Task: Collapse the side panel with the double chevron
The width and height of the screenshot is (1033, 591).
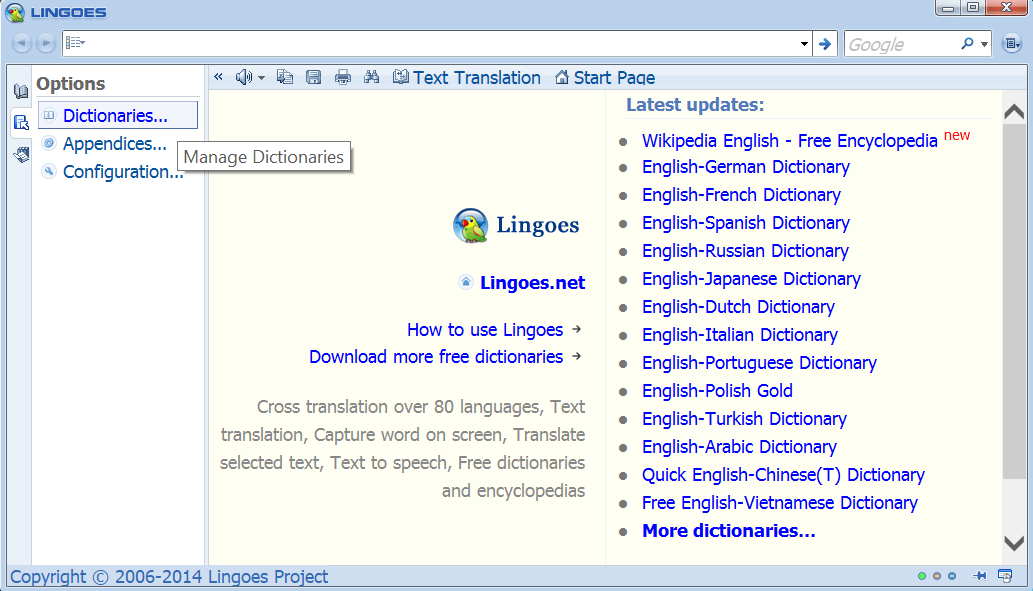Action: tap(219, 77)
